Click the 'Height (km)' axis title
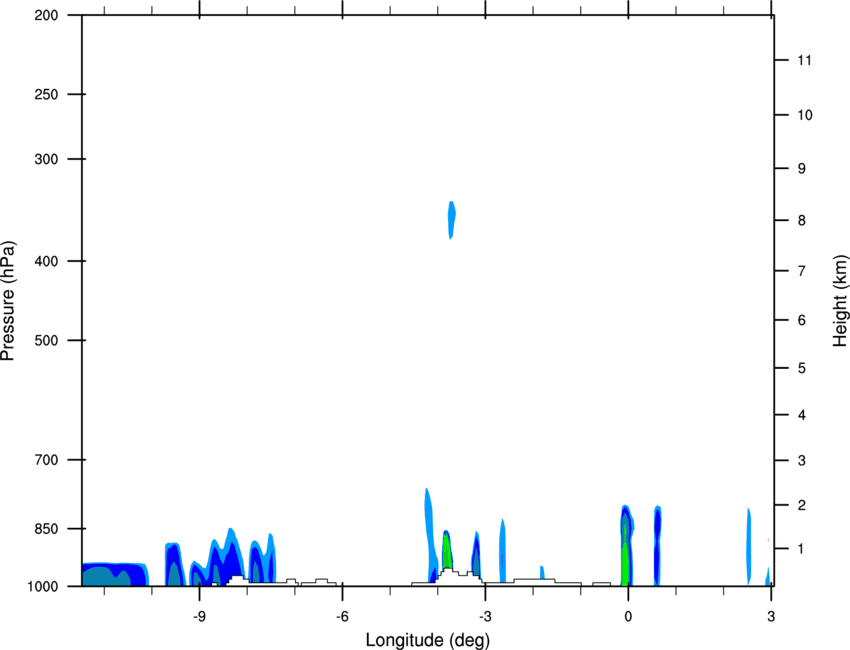Image resolution: width=850 pixels, height=650 pixels. 840,300
